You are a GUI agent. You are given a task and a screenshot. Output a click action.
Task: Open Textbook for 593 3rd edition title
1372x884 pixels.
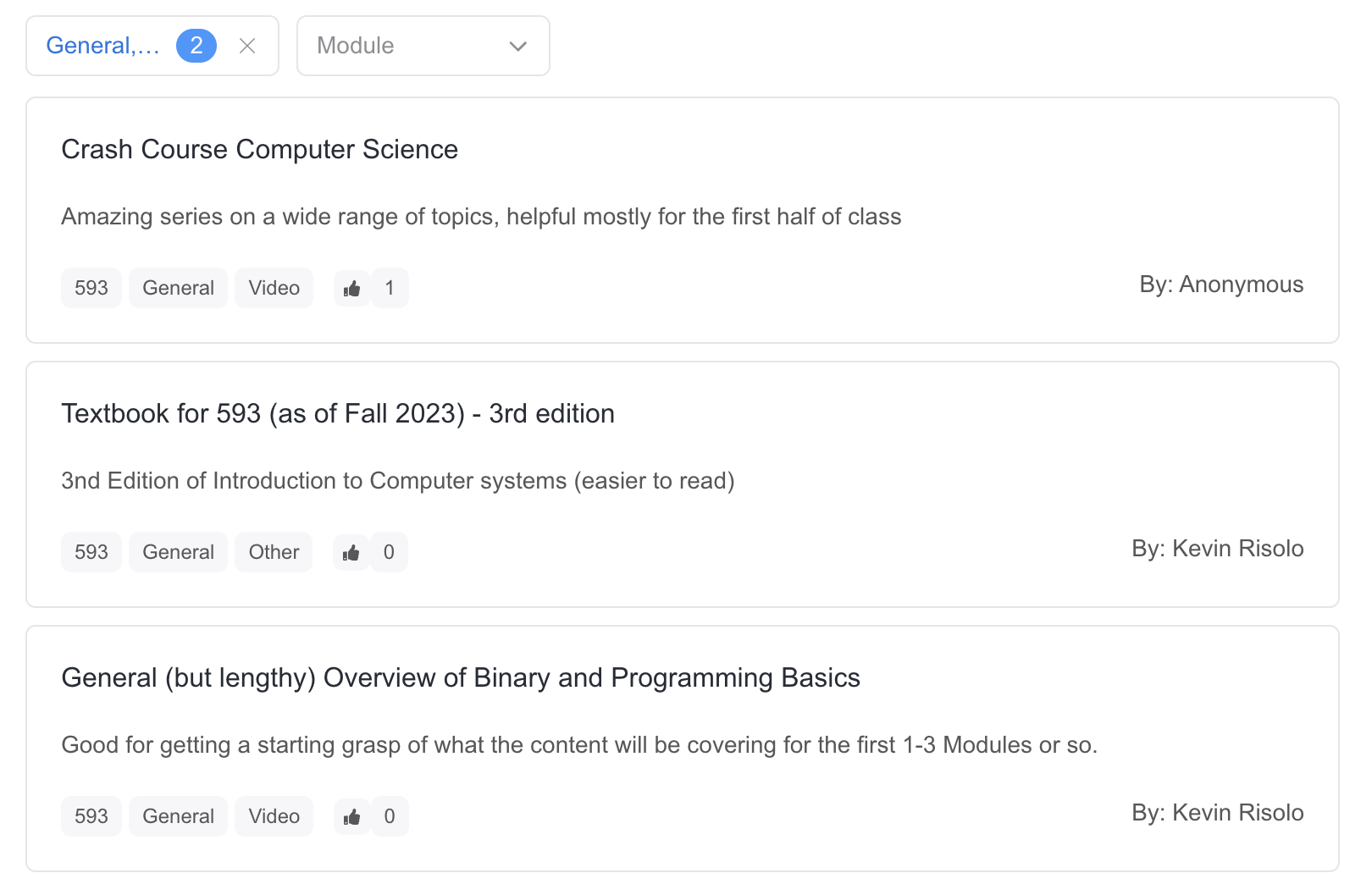[x=337, y=413]
